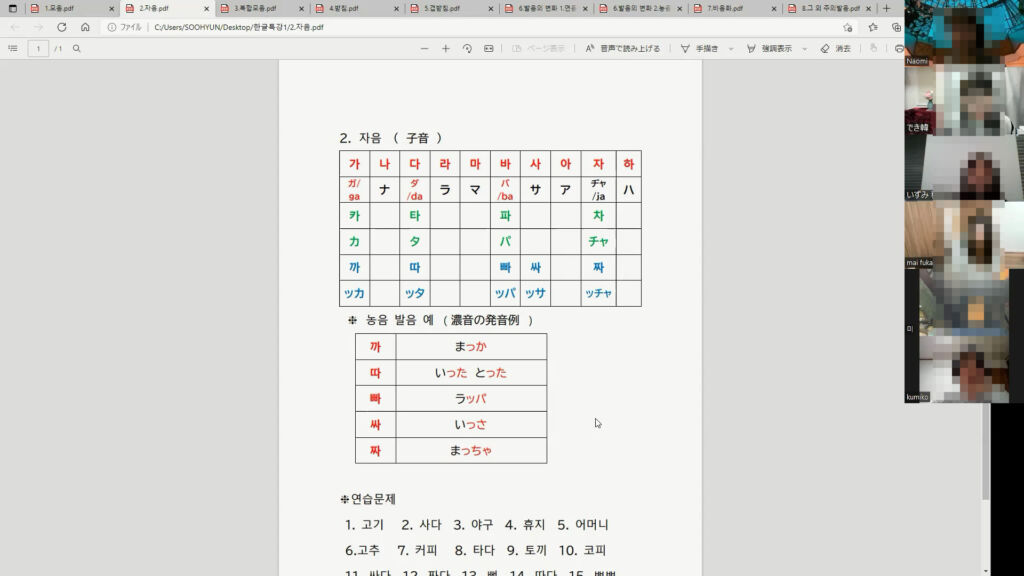Viewport: 1024px width, 576px height.
Task: Refresh the browser page
Action: [62, 27]
